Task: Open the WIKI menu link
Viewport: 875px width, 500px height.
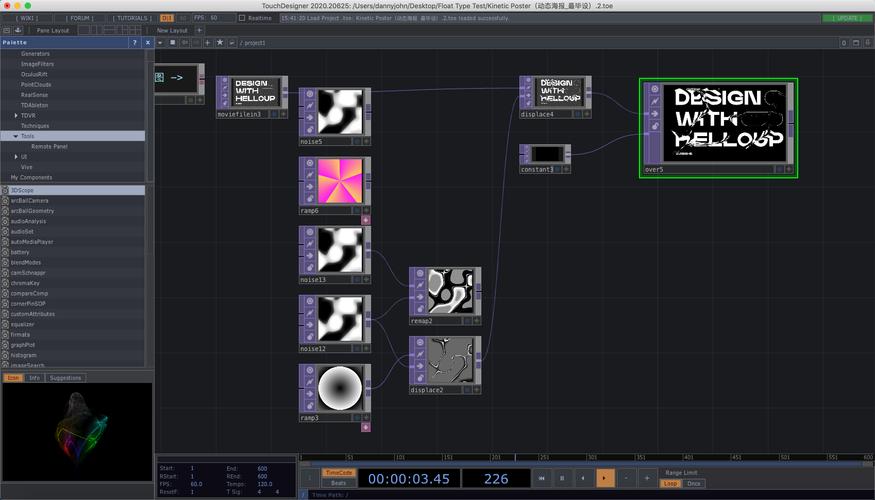Action: [x=29, y=18]
